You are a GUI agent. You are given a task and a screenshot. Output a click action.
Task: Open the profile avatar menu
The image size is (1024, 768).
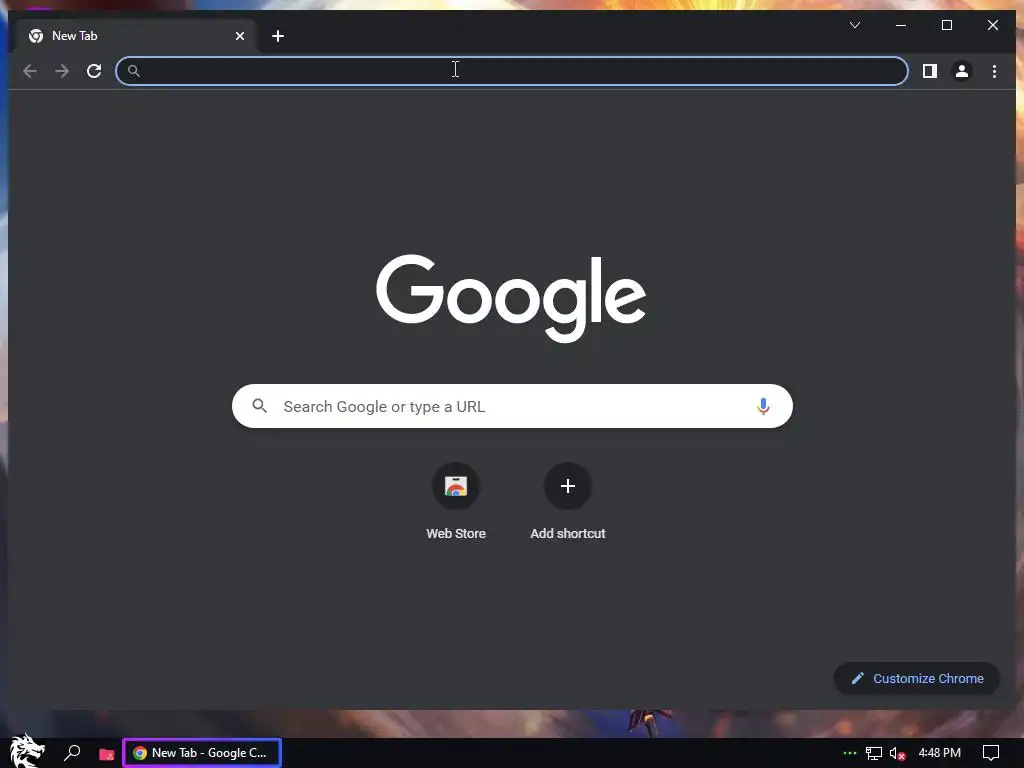tap(961, 71)
